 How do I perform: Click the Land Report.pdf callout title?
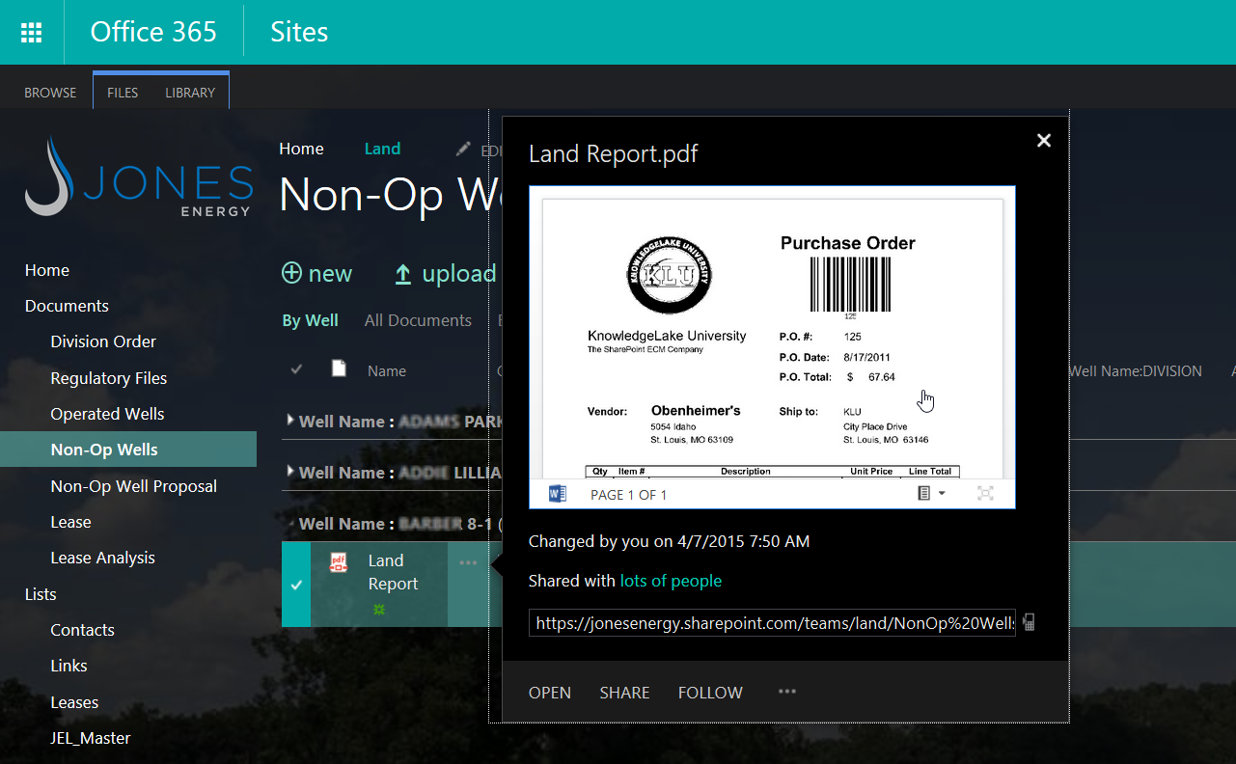coord(613,154)
